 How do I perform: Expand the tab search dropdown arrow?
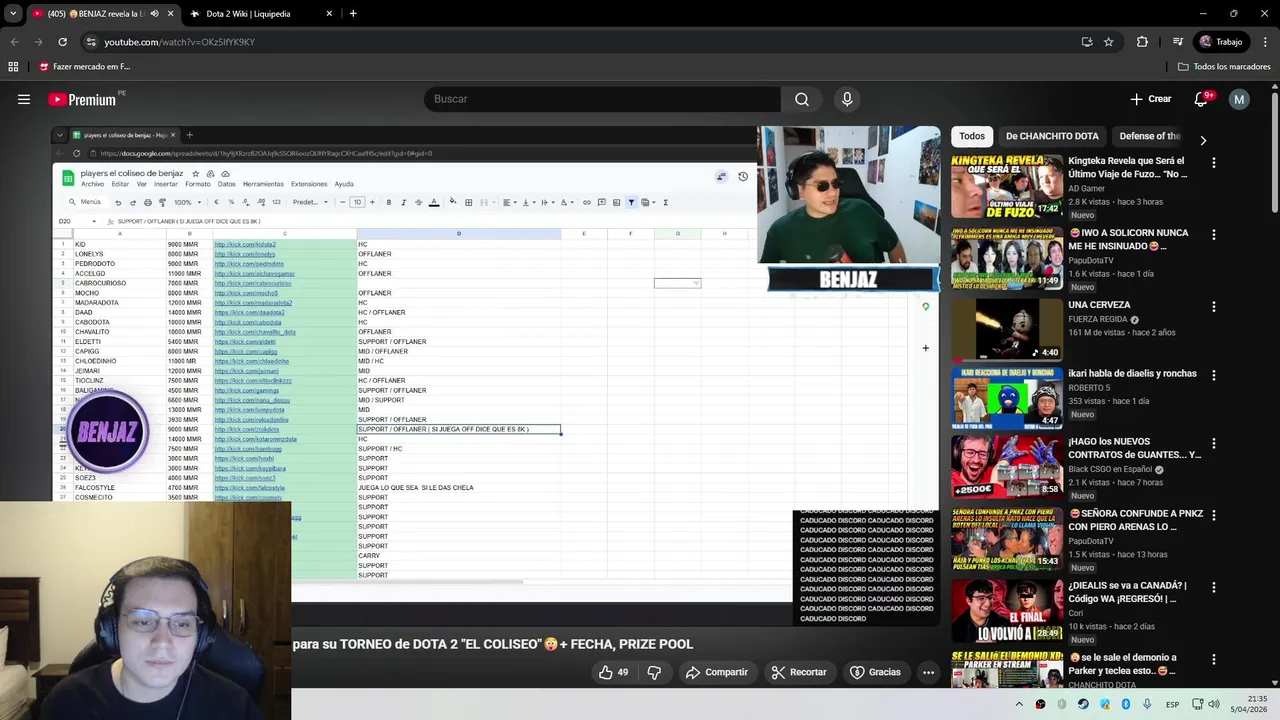click(x=13, y=14)
